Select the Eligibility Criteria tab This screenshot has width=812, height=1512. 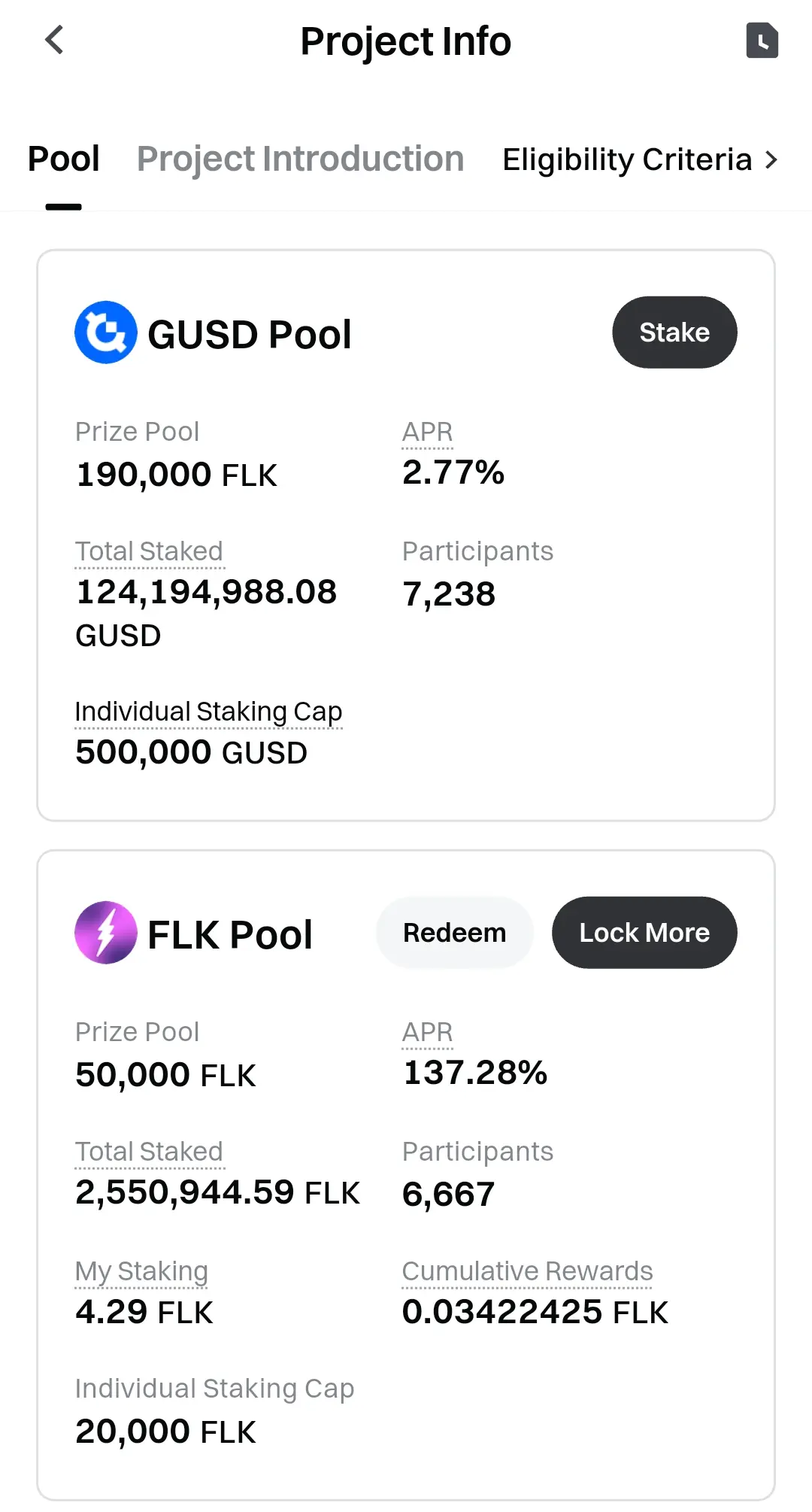tap(627, 159)
